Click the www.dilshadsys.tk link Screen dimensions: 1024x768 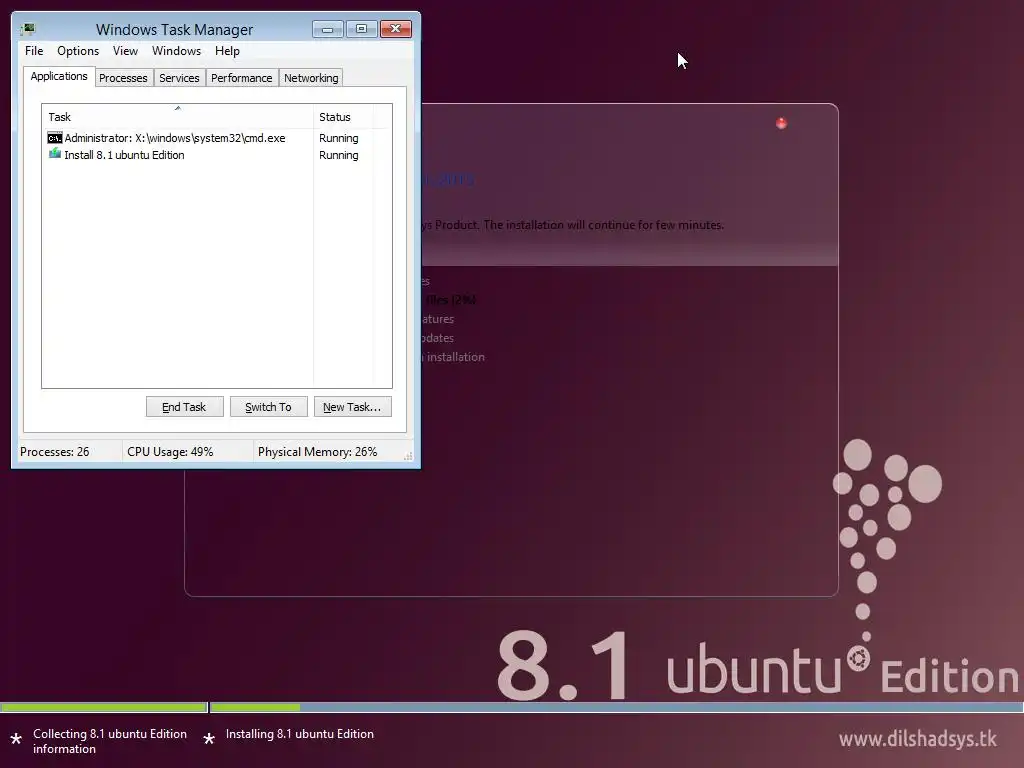(x=918, y=739)
